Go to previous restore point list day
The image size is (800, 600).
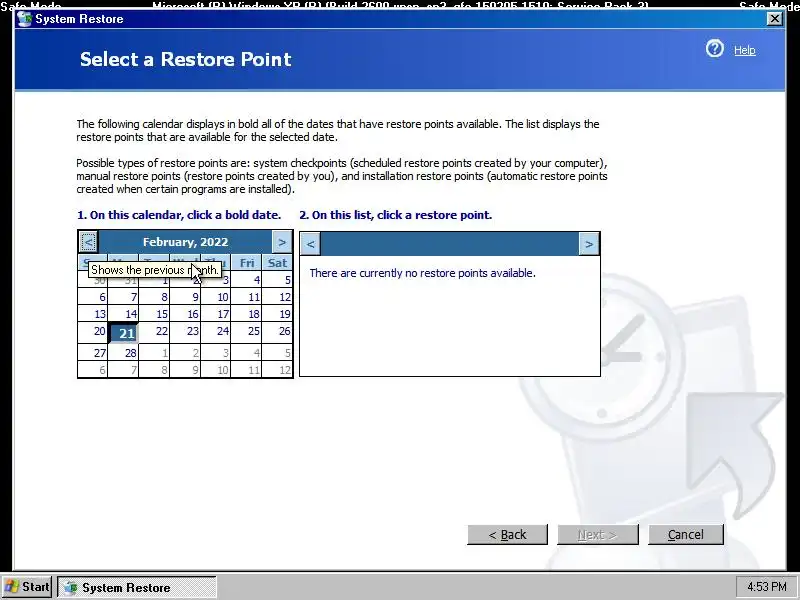[x=310, y=244]
